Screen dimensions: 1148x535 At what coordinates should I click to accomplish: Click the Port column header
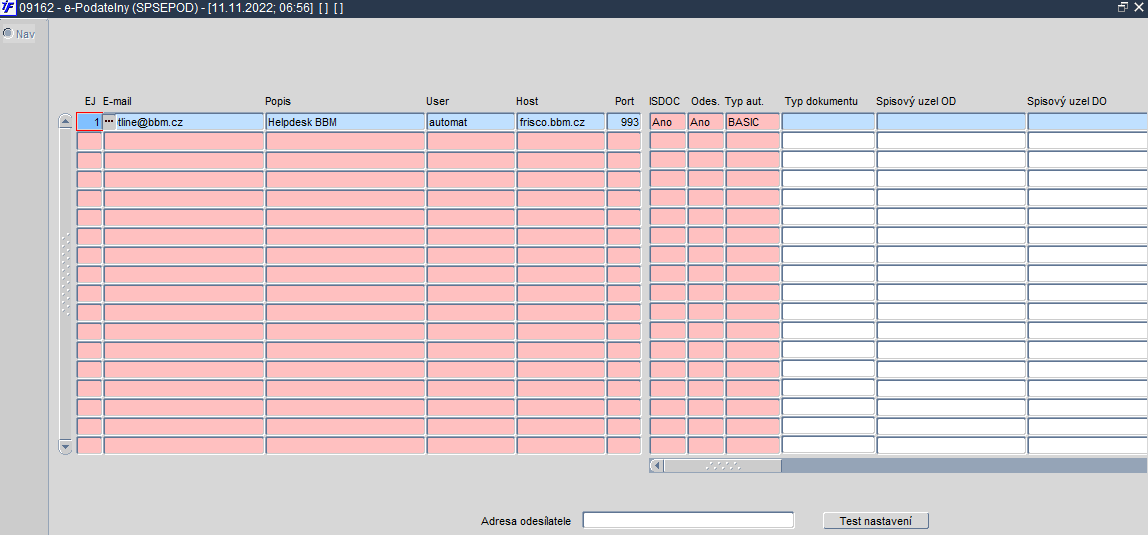pyautogui.click(x=625, y=101)
